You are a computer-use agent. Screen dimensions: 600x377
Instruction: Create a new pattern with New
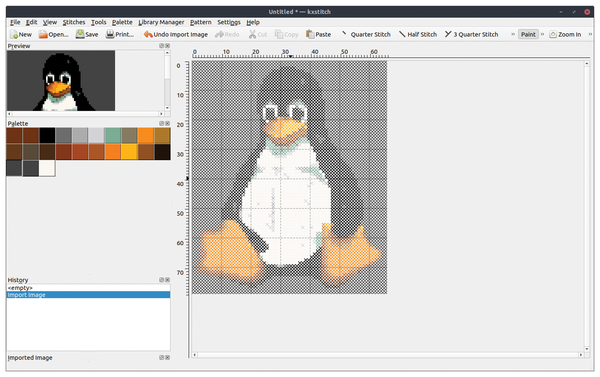click(x=21, y=34)
